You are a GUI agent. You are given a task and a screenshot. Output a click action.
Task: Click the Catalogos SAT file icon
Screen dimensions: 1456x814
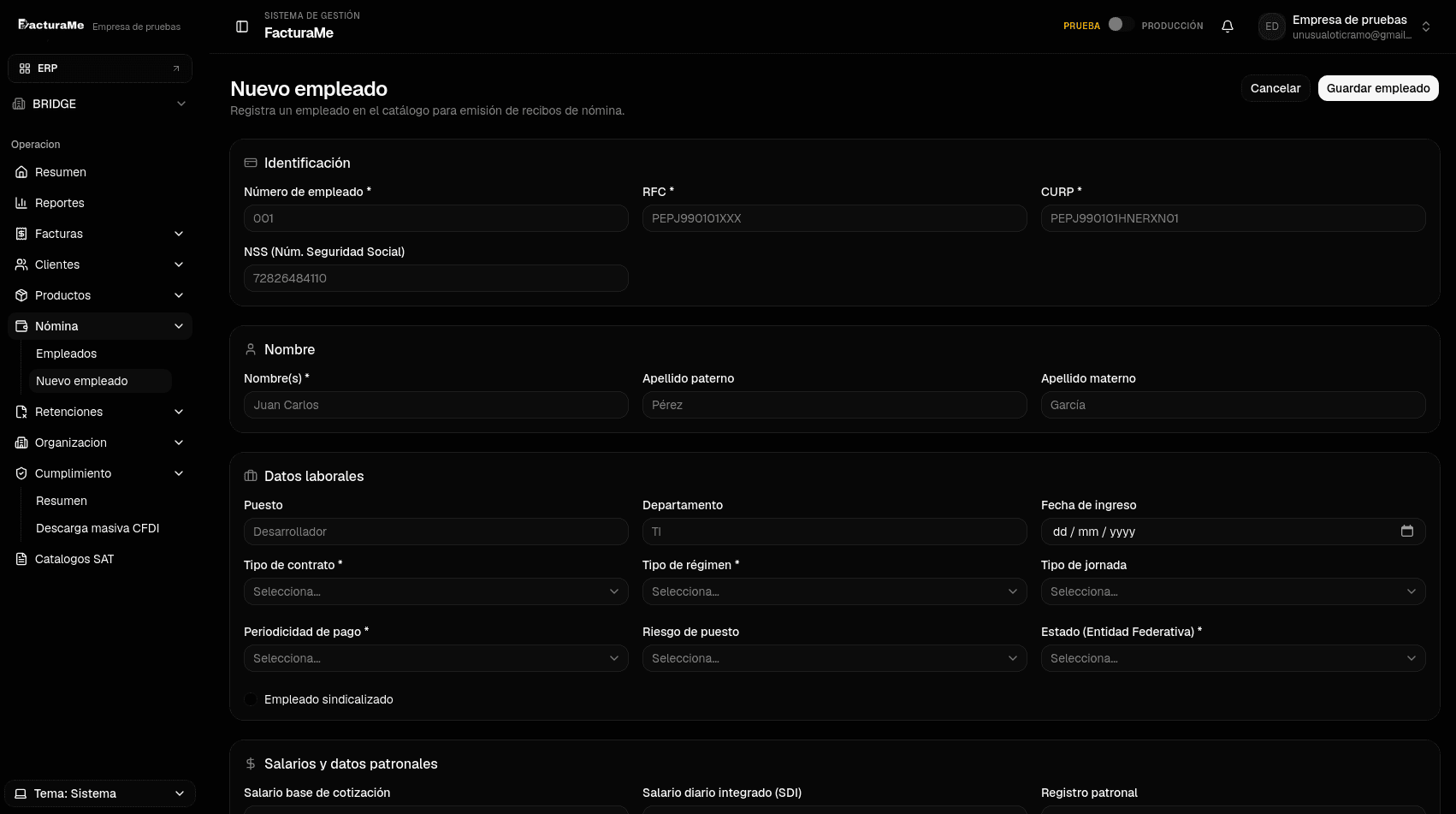[x=21, y=559]
